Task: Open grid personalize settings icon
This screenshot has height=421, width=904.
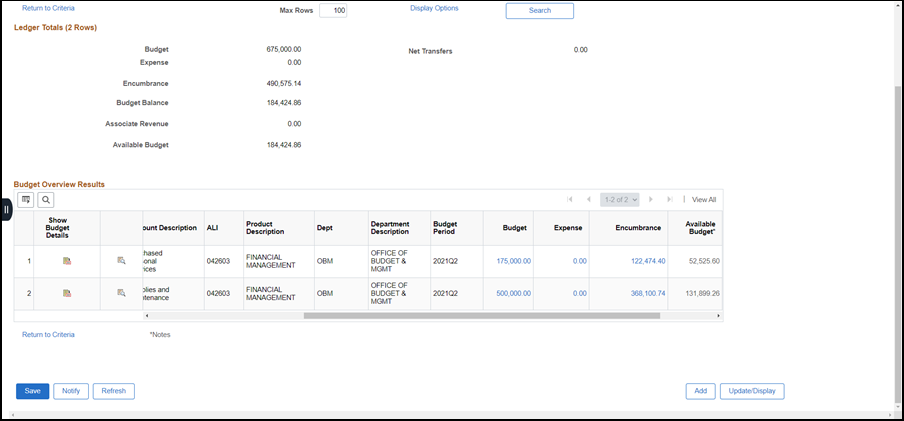Action: coord(26,200)
